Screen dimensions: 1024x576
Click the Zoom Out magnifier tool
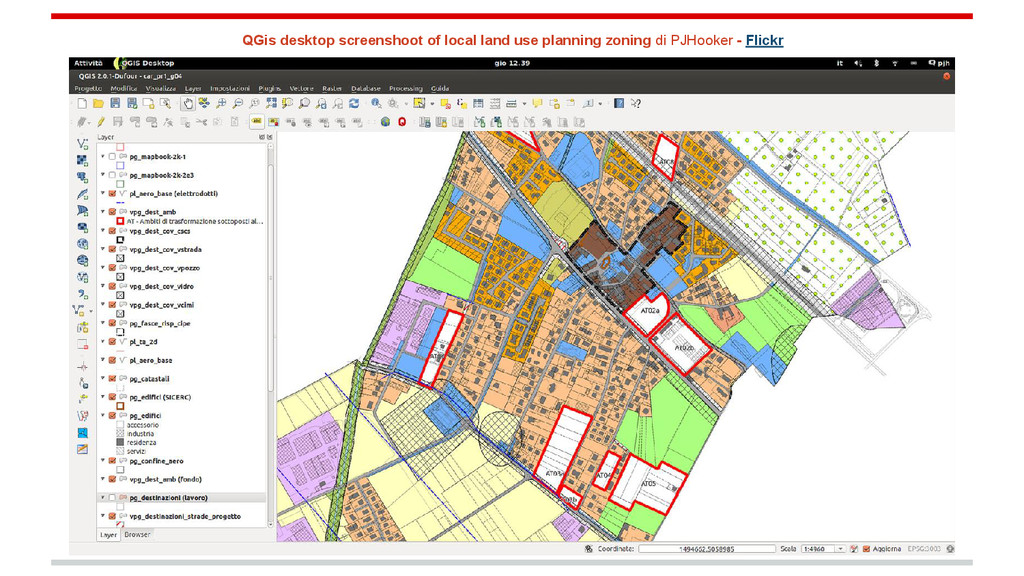click(x=238, y=103)
